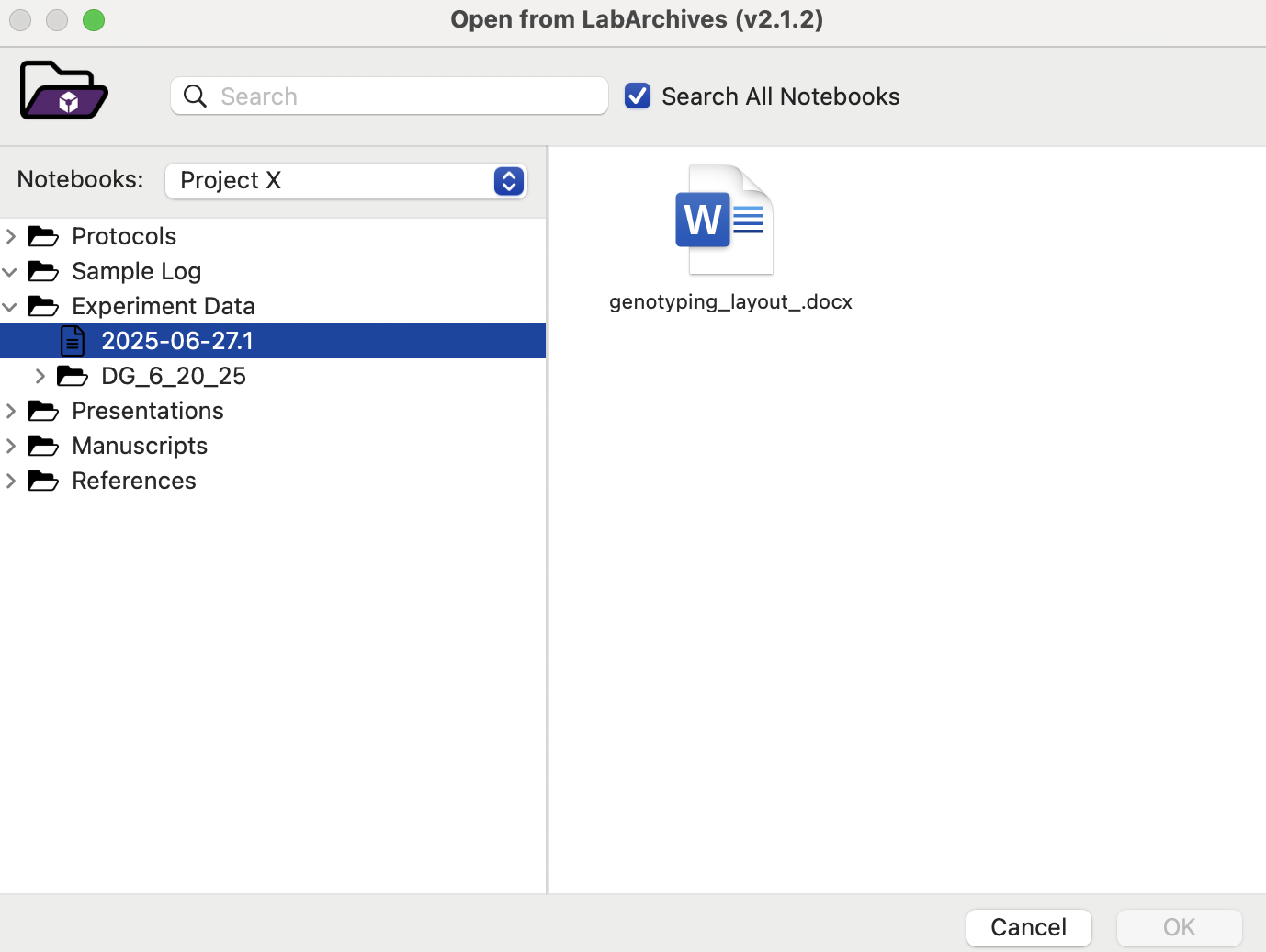Select the References folder icon
The image size is (1266, 952).
click(43, 481)
